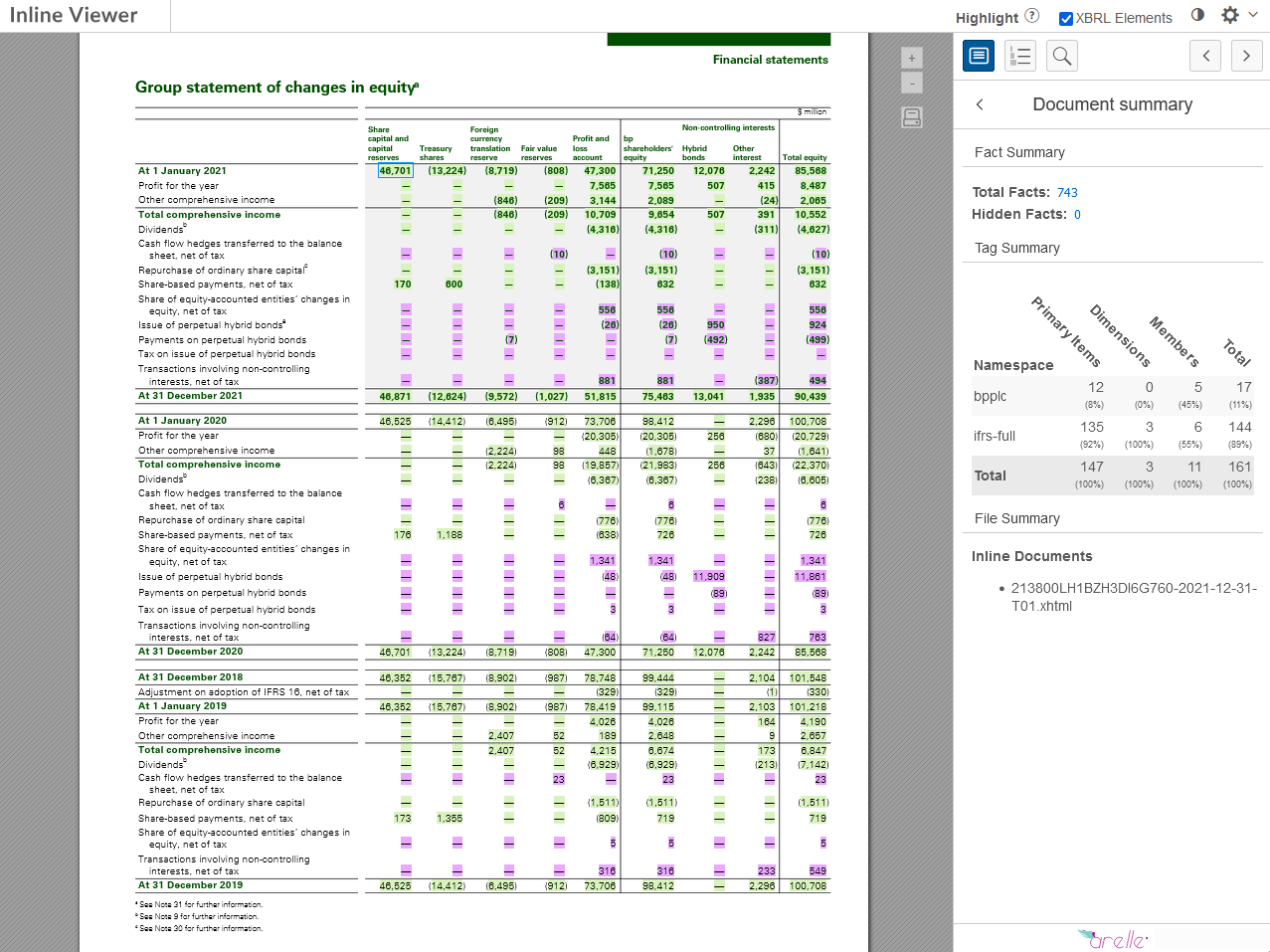Select hybrid bonds issue 11,909 fact

tap(709, 577)
